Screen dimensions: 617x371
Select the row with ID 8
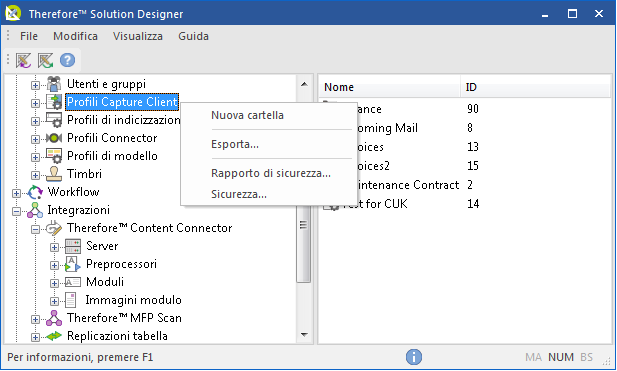tap(464, 128)
